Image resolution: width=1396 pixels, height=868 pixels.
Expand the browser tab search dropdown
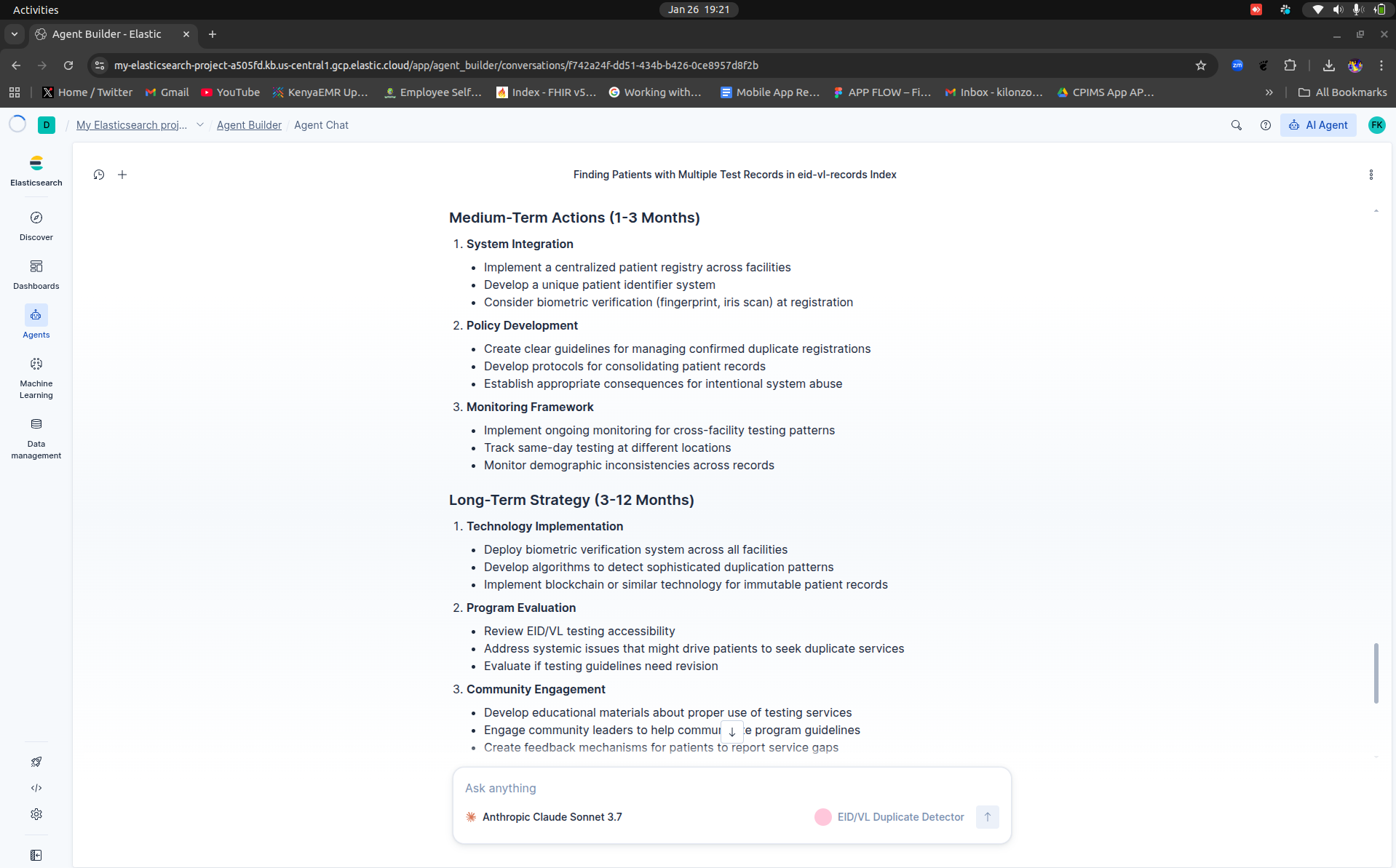pyautogui.click(x=15, y=34)
